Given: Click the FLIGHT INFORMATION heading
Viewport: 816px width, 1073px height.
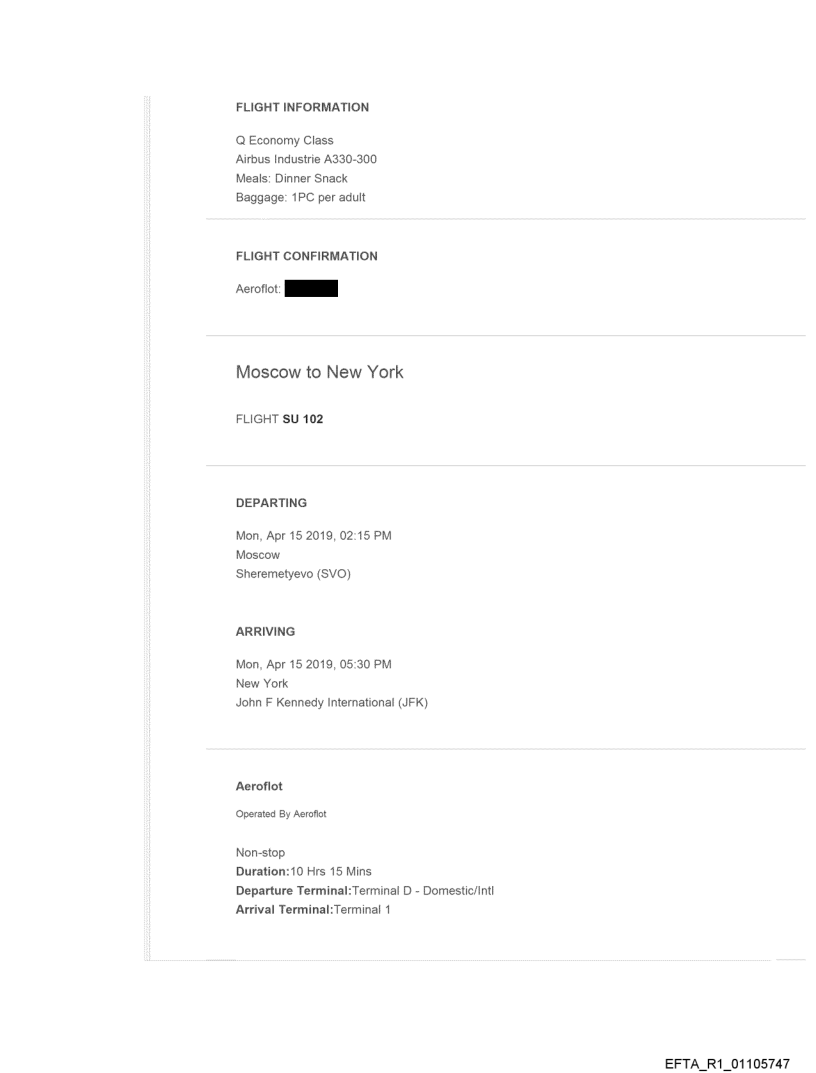Looking at the screenshot, I should [x=302, y=107].
